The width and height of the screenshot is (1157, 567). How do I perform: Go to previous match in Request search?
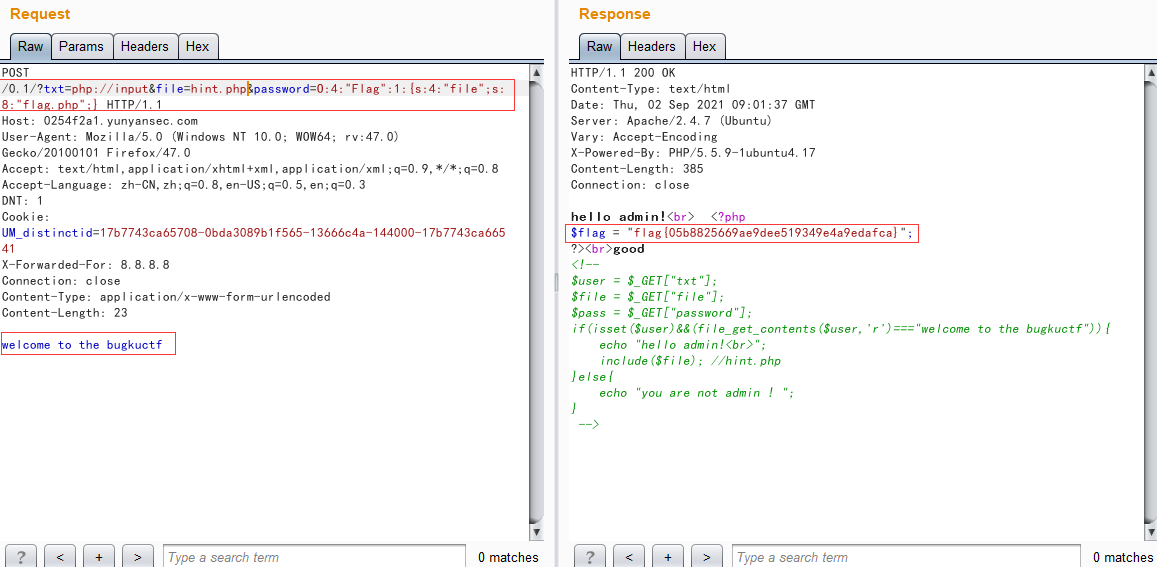(x=60, y=557)
